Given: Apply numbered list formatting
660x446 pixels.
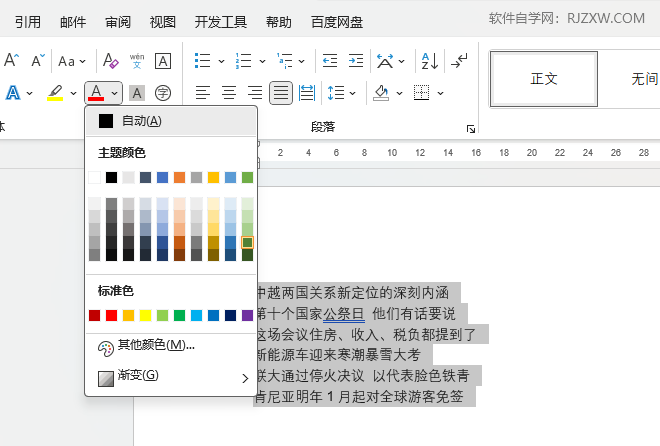Looking at the screenshot, I should coord(243,61).
